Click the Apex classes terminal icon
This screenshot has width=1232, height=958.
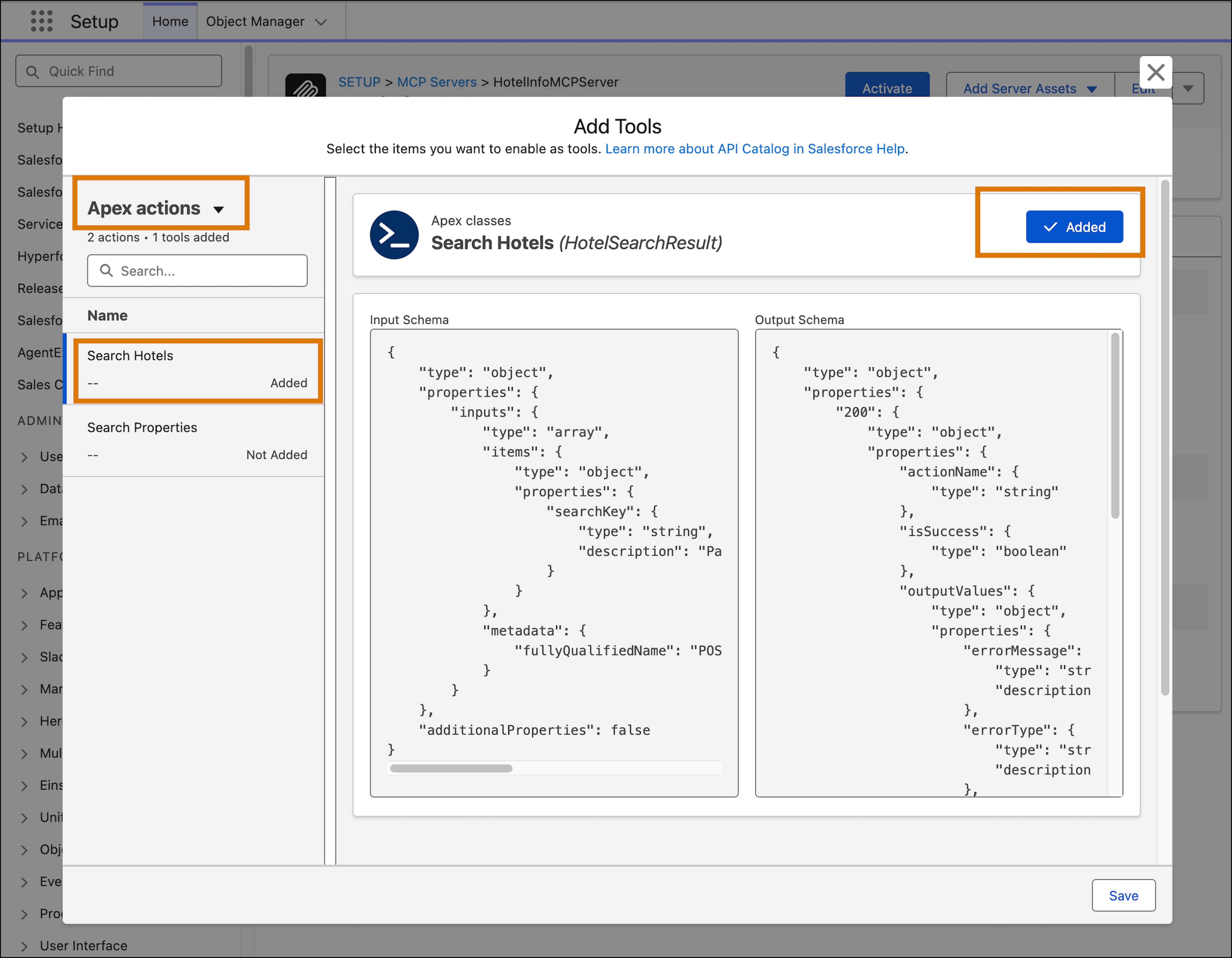[x=394, y=235]
